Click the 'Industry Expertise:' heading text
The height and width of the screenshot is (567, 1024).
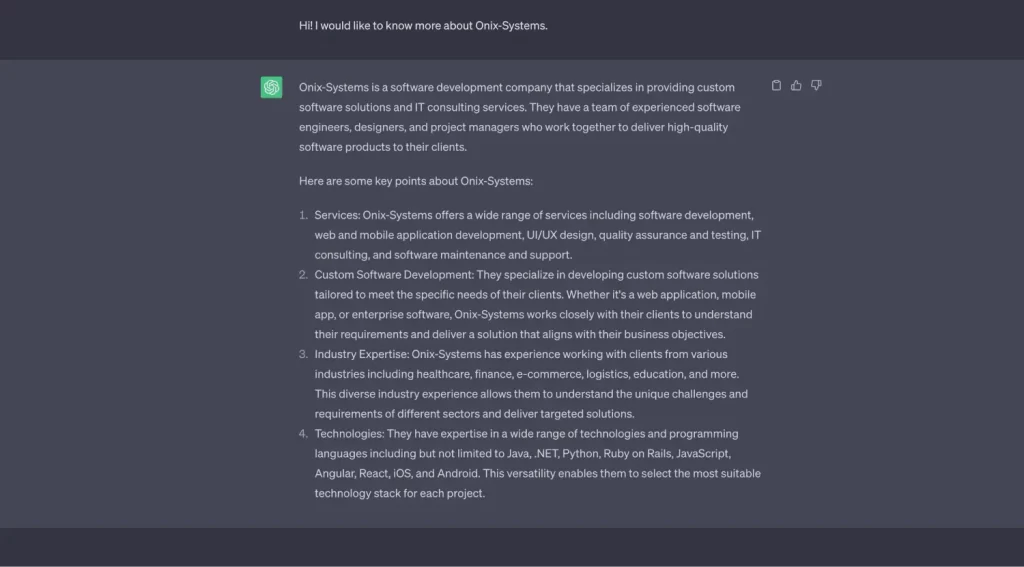tap(362, 354)
